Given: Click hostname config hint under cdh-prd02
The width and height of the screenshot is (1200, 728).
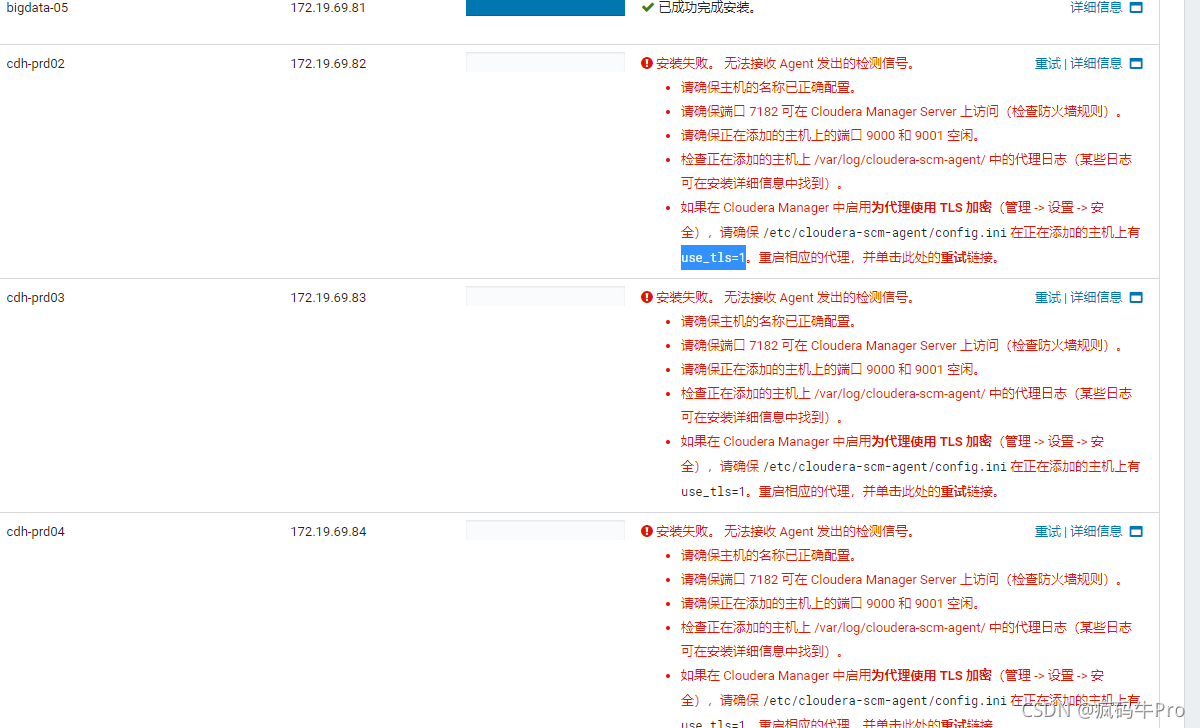Looking at the screenshot, I should pyautogui.click(x=768, y=87).
